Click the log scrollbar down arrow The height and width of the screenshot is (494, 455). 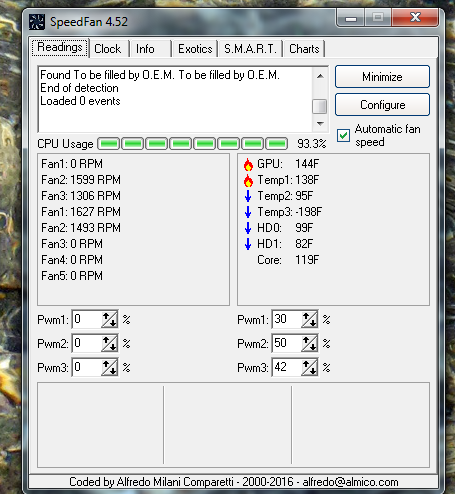click(320, 124)
